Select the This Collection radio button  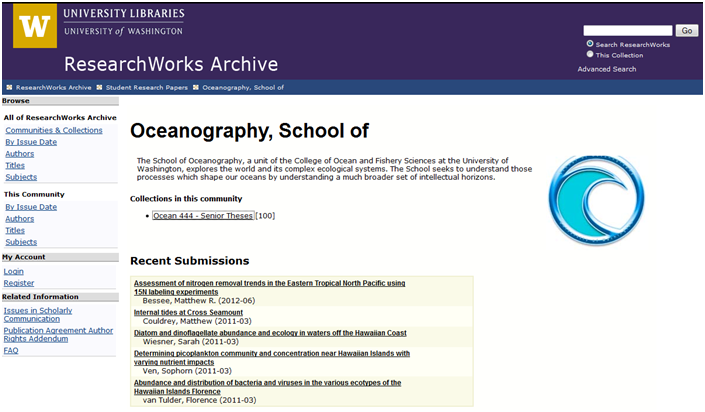pos(590,54)
